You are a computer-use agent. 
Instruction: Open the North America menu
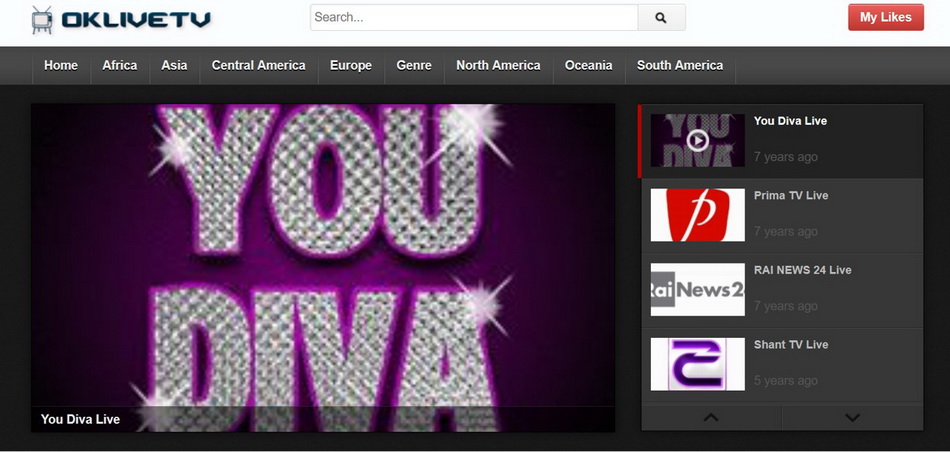pyautogui.click(x=499, y=65)
